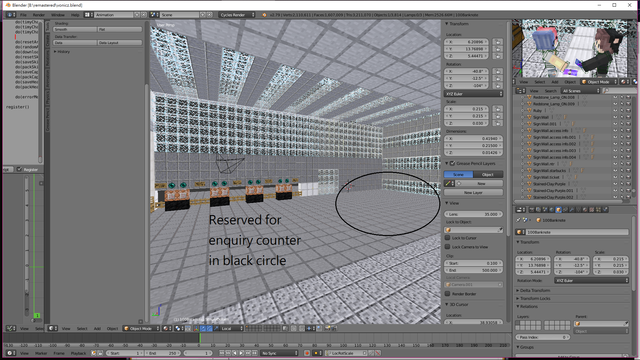
Task: Open the World properties tab
Action: [551, 210]
